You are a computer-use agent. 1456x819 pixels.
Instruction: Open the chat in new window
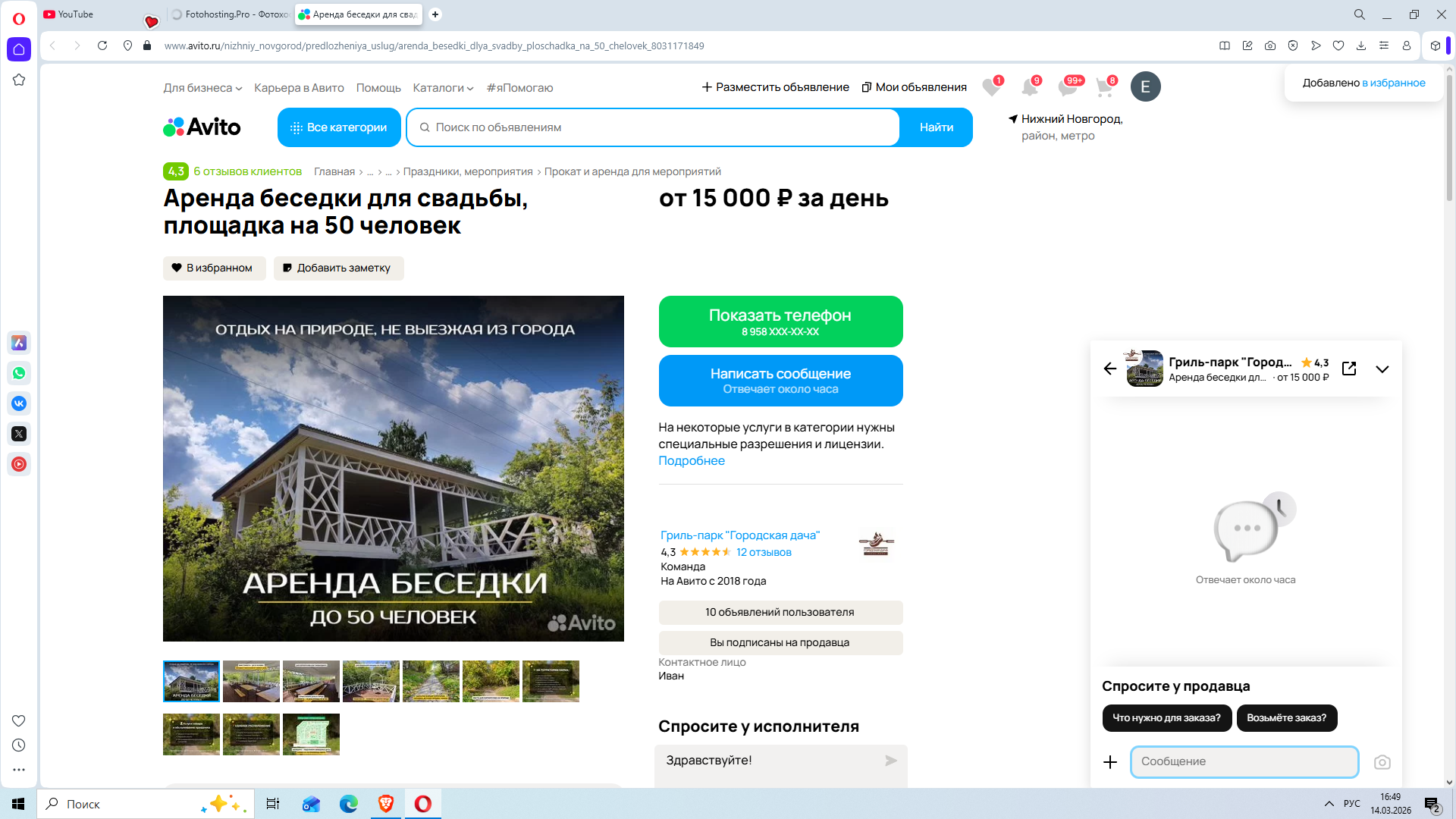(x=1349, y=369)
